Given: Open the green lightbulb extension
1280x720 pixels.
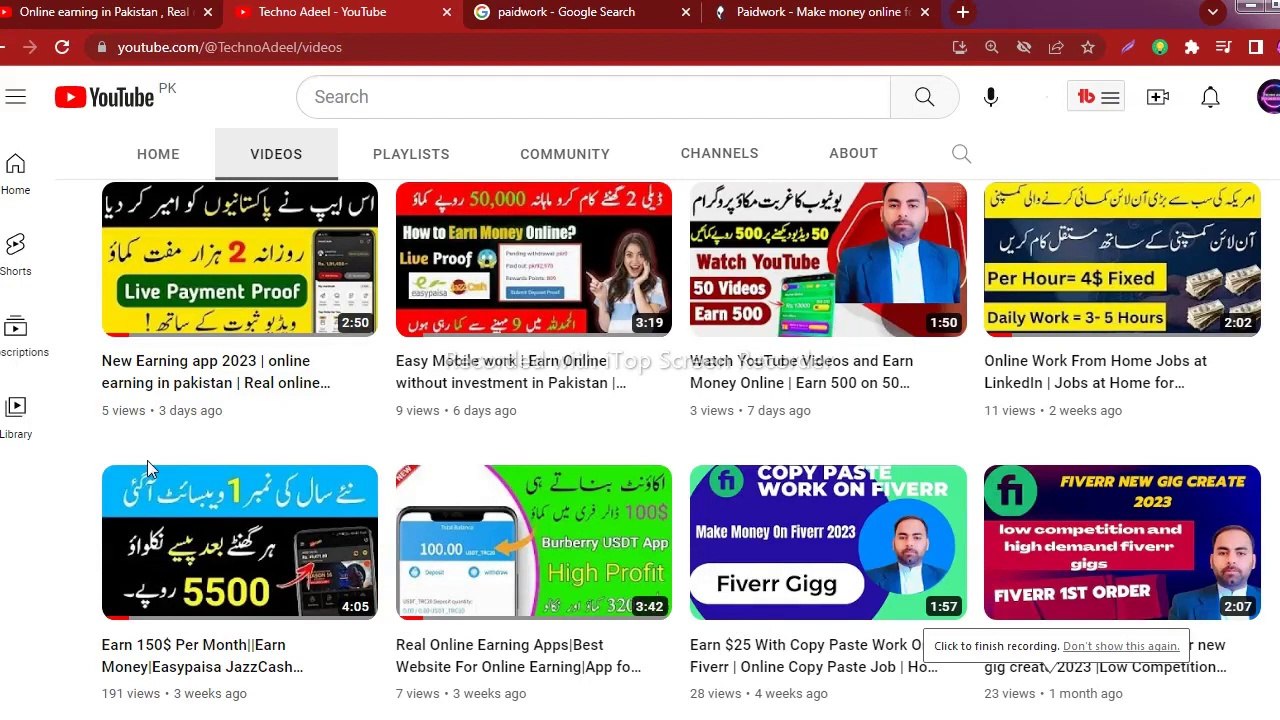Looking at the screenshot, I should click(x=1160, y=47).
